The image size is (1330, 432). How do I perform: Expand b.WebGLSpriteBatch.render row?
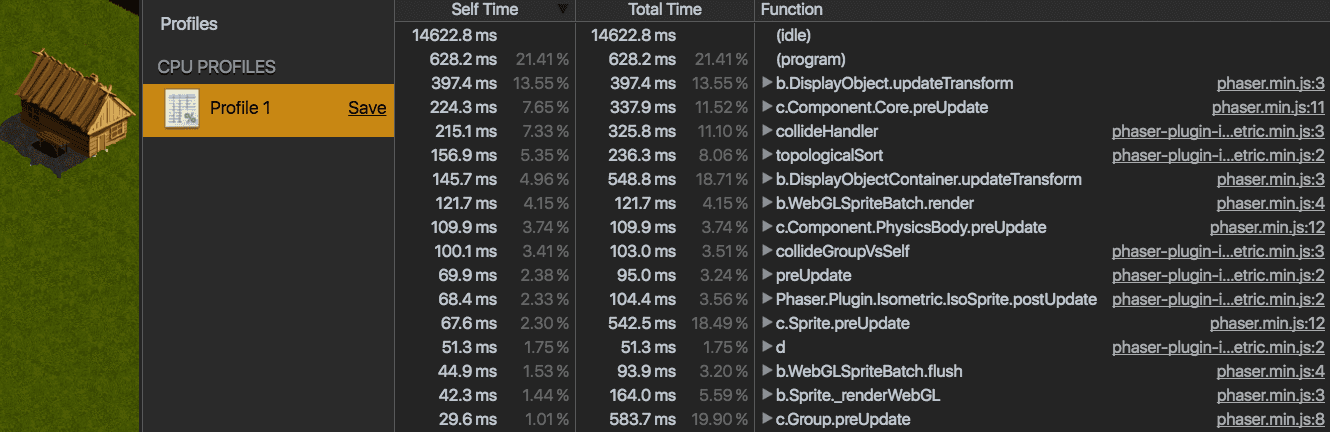(x=767, y=203)
